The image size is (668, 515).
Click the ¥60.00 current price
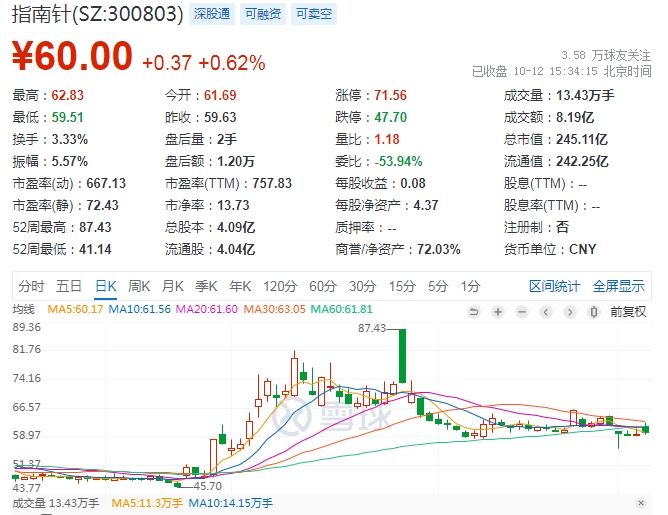[x=72, y=55]
